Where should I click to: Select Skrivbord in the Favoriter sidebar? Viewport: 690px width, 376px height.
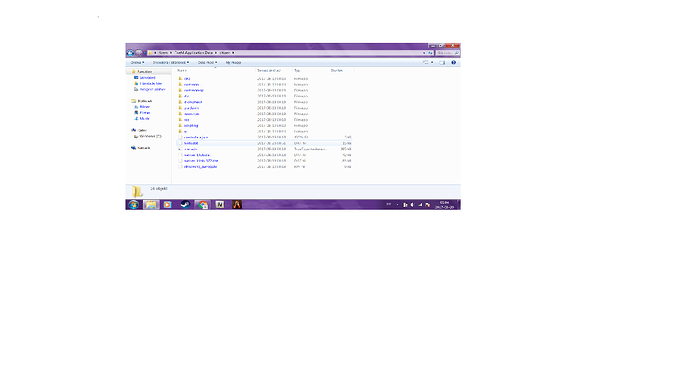pyautogui.click(x=147, y=77)
